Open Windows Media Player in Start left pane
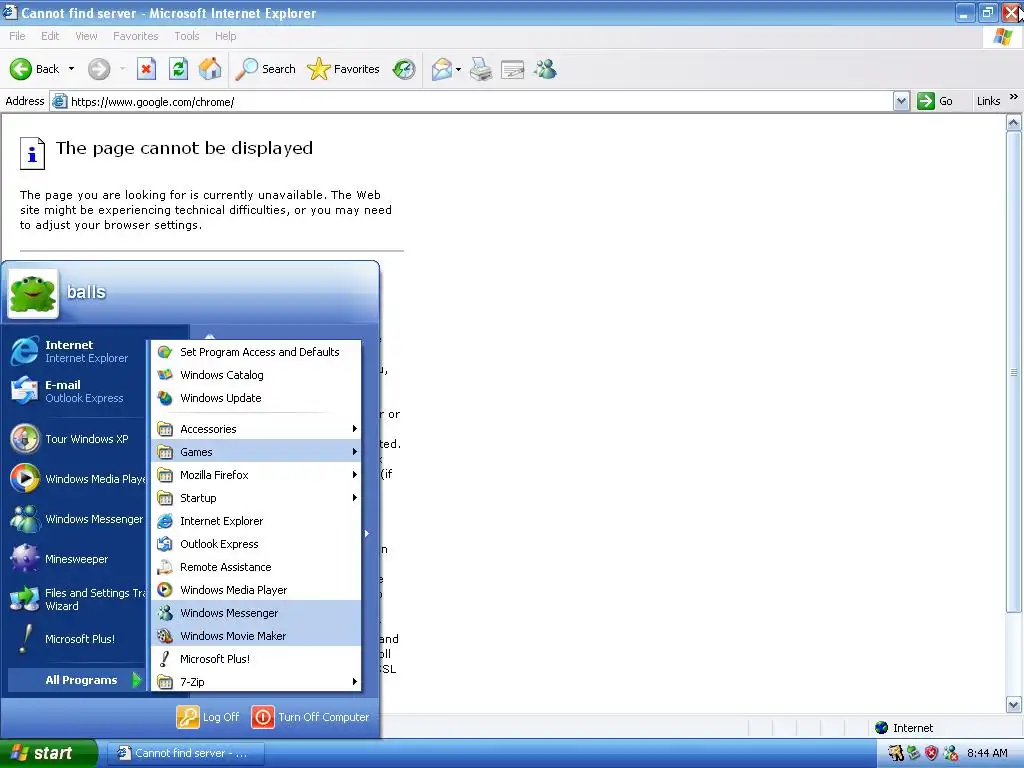Image resolution: width=1024 pixels, height=768 pixels. click(x=76, y=479)
